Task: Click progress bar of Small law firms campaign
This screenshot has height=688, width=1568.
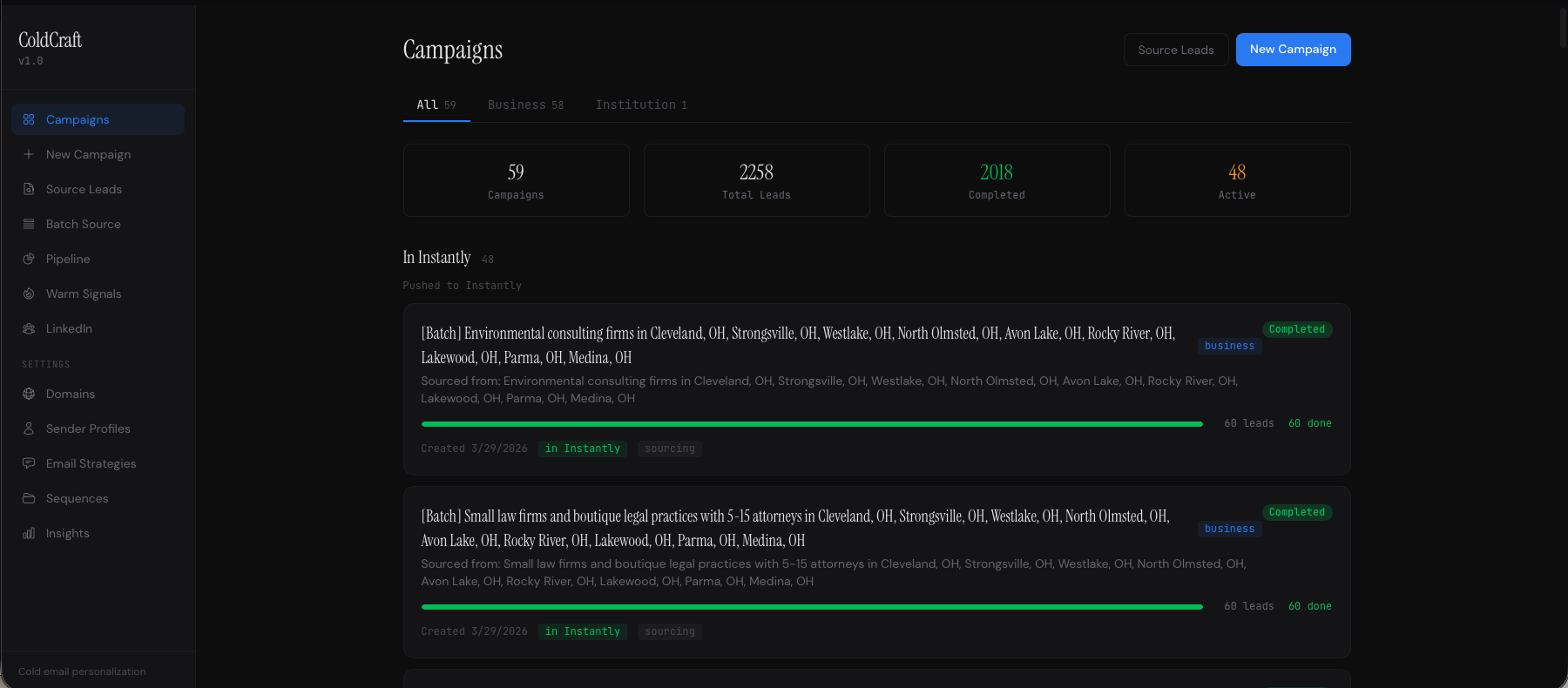Action: [812, 607]
